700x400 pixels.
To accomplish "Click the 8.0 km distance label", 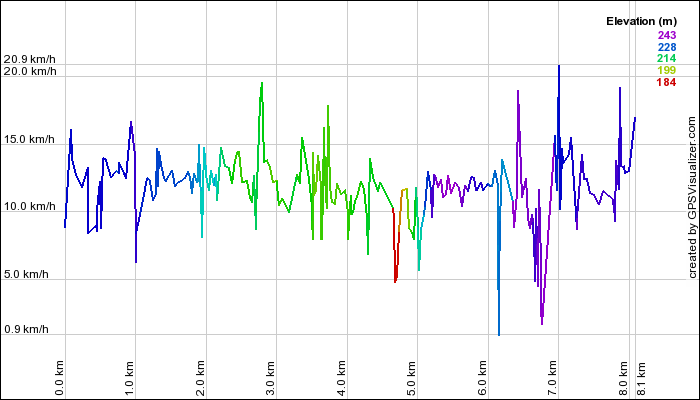I will click(x=623, y=378).
